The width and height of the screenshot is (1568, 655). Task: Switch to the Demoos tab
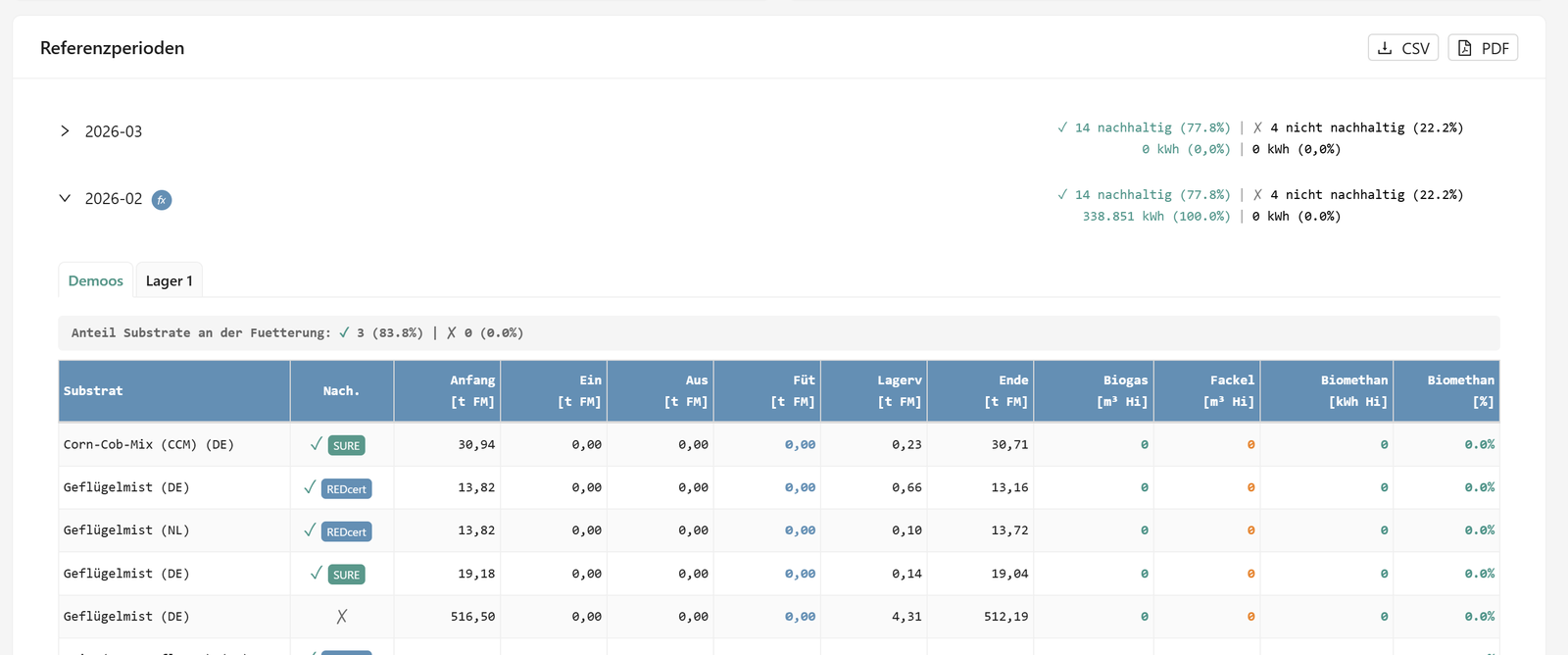tap(96, 280)
